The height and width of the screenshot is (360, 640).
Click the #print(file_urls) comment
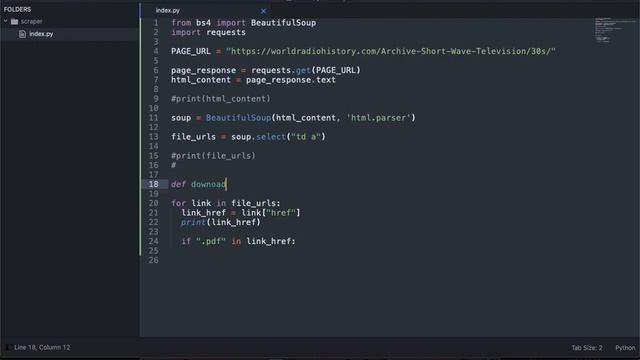pos(213,156)
